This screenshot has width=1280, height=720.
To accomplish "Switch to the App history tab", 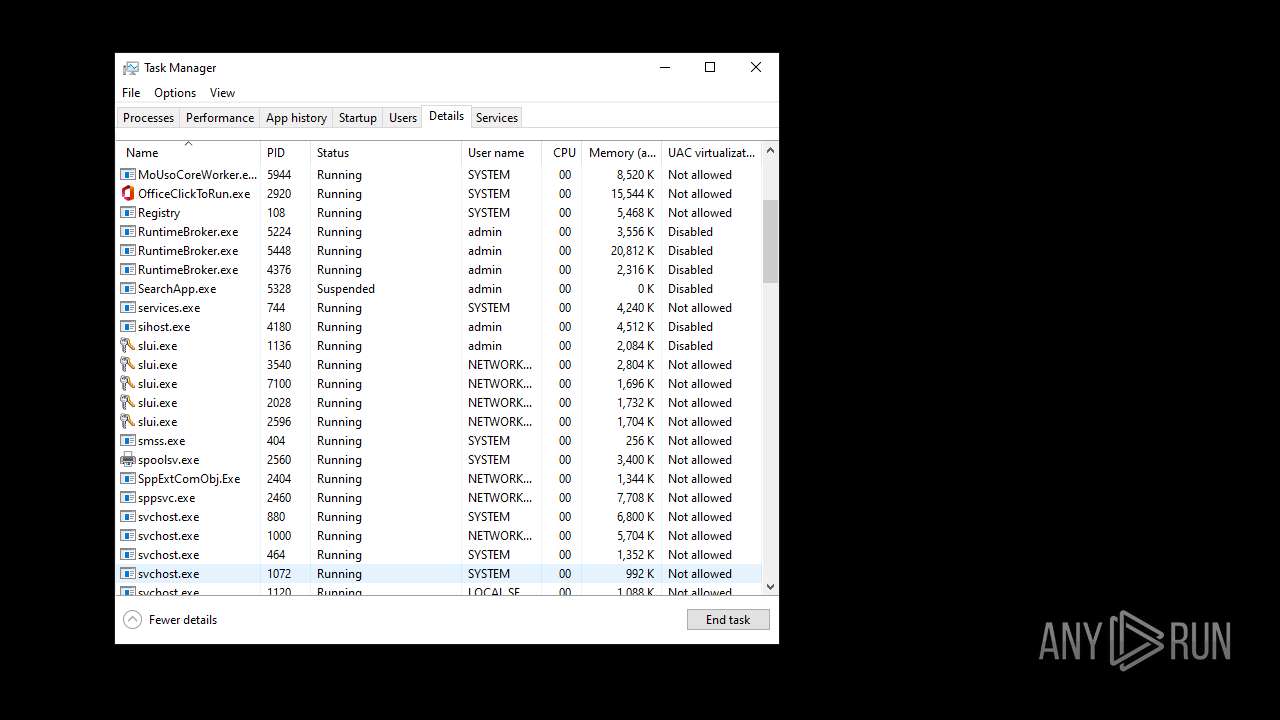I will click(296, 118).
